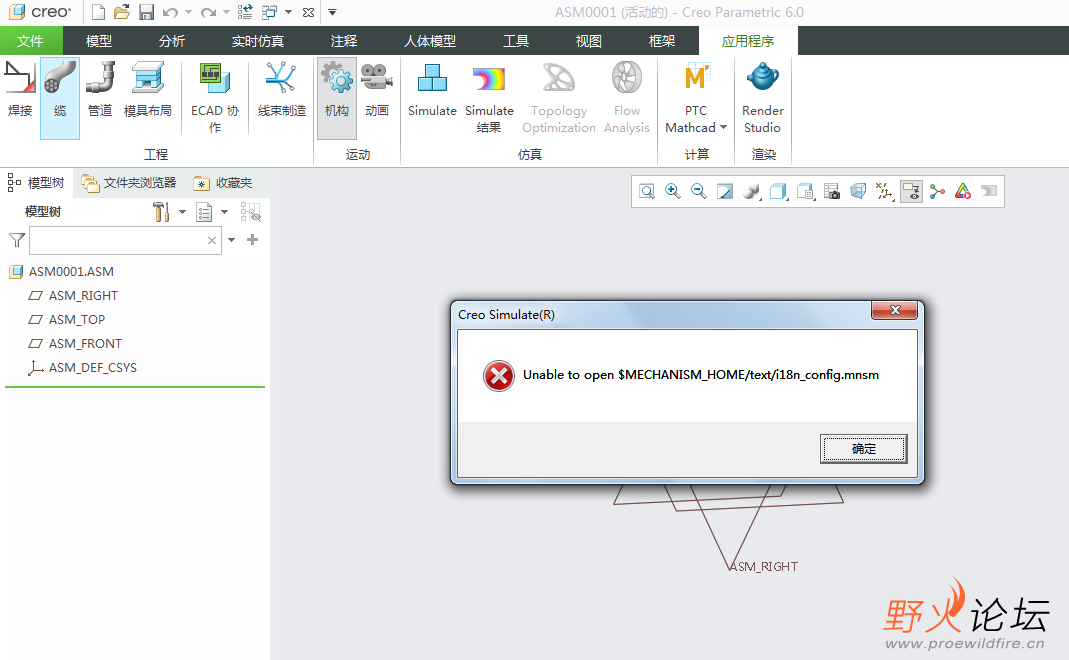Launch the 焊接 welding application

[x=20, y=89]
